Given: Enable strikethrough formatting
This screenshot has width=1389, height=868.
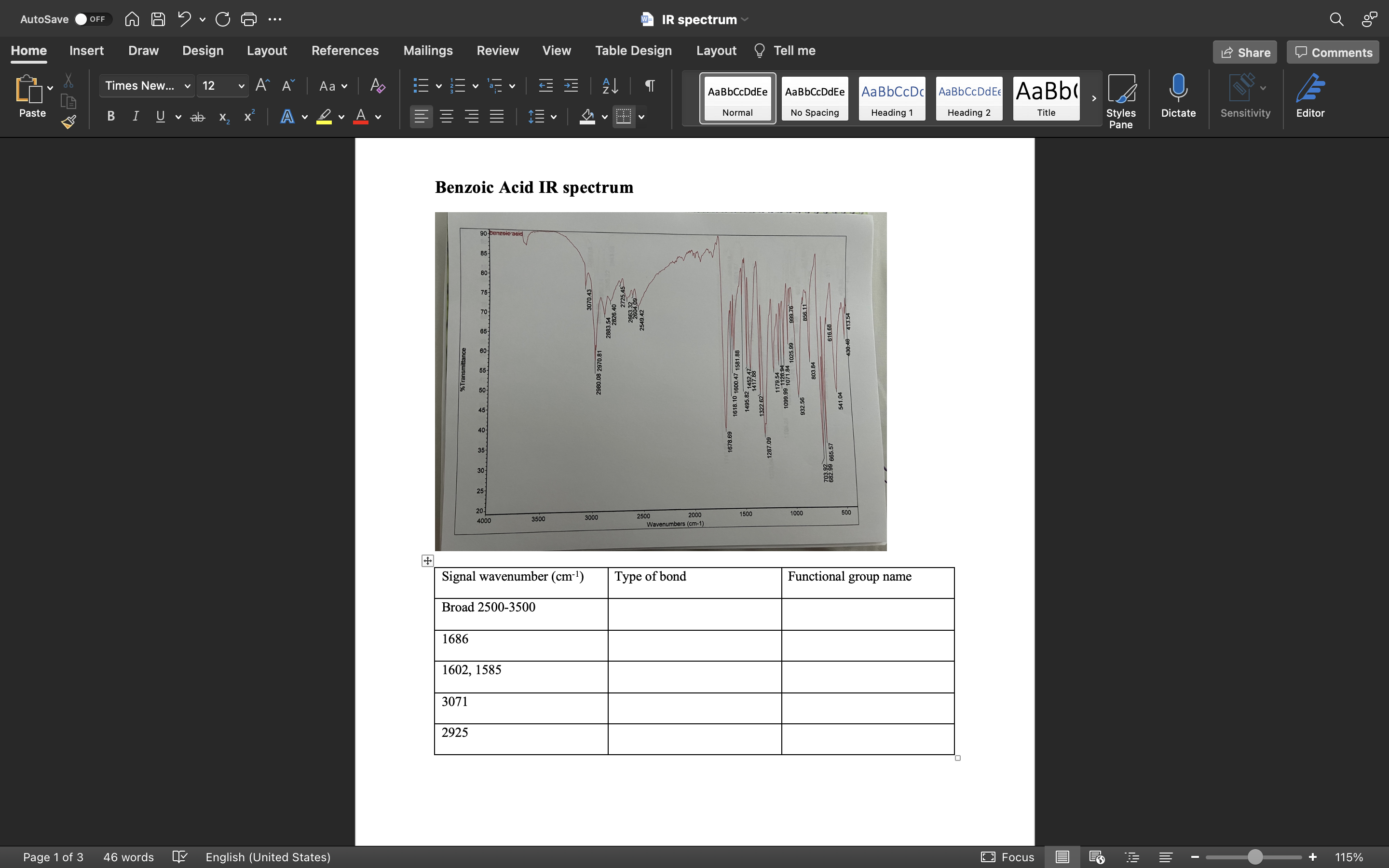Looking at the screenshot, I should [197, 116].
